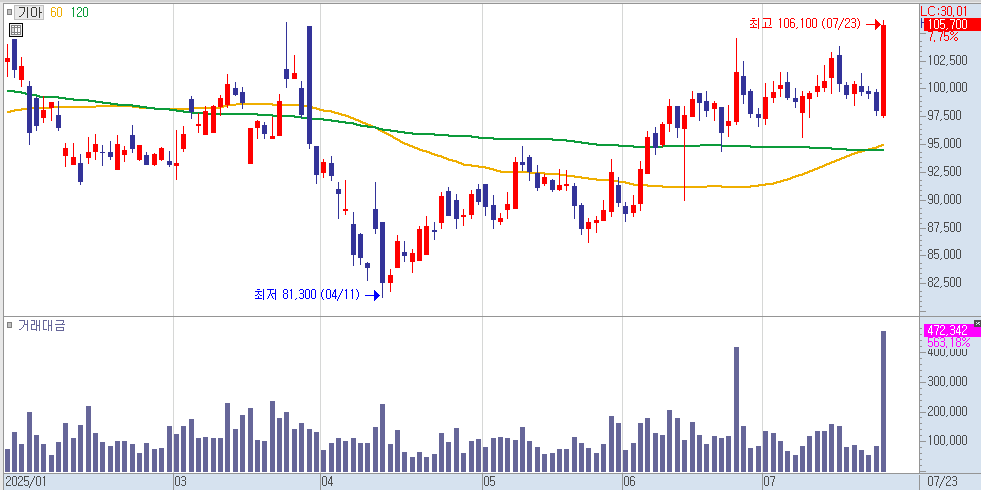Click the 최고 106,100 (07/23) annotation
981x490 pixels.
805,24
